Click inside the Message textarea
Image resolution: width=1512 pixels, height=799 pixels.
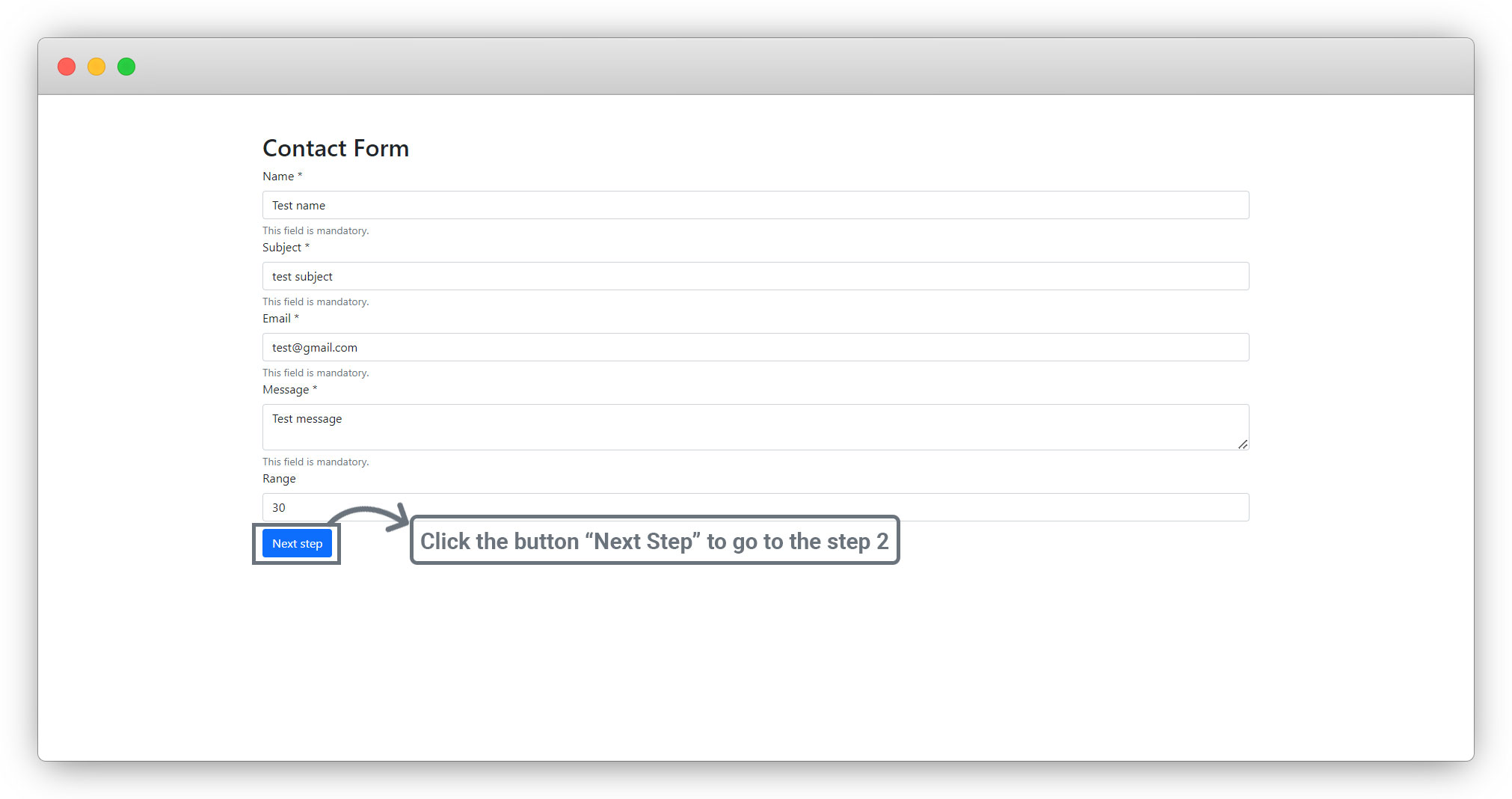pos(755,426)
